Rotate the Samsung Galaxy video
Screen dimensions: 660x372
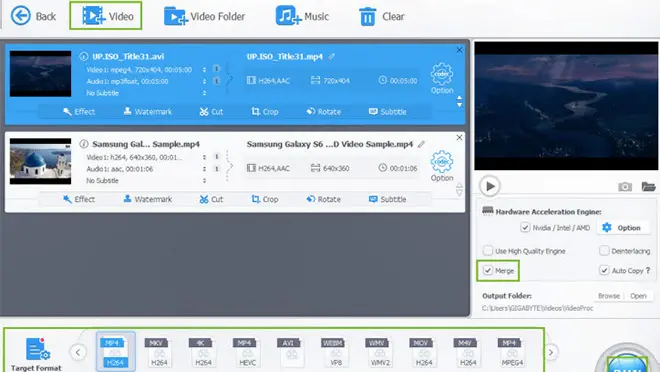pos(324,199)
